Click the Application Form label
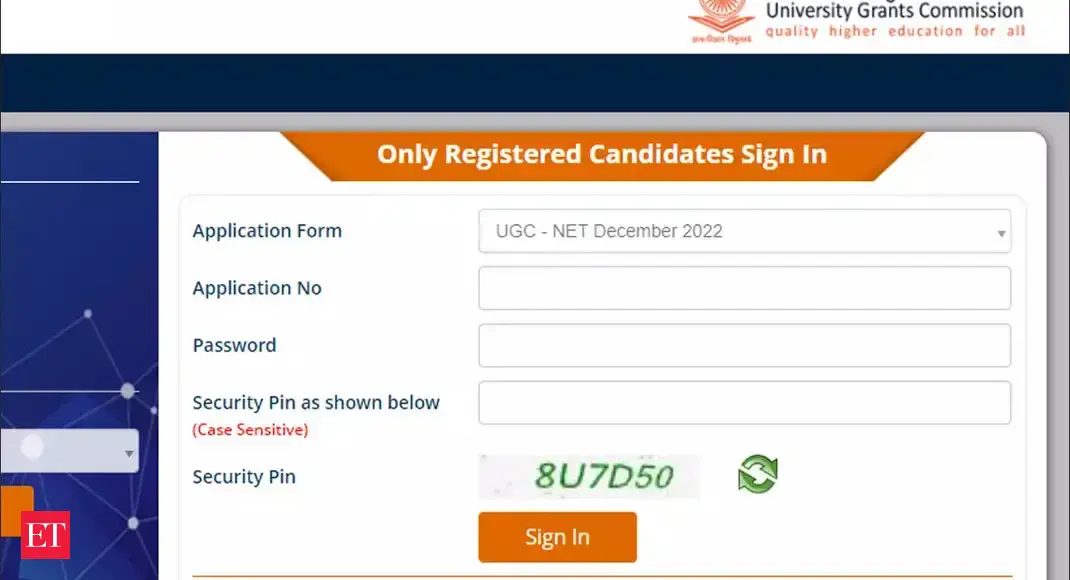The image size is (1070, 580). [x=267, y=231]
